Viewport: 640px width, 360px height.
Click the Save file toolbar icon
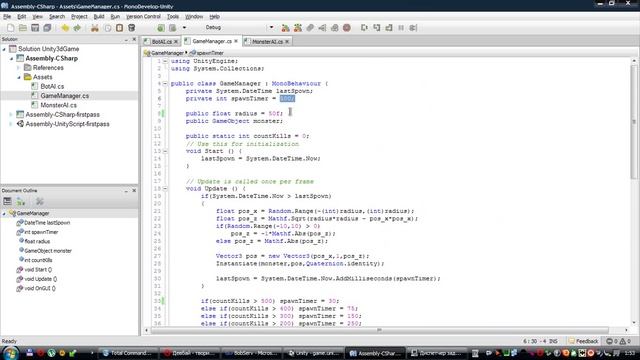[35, 28]
